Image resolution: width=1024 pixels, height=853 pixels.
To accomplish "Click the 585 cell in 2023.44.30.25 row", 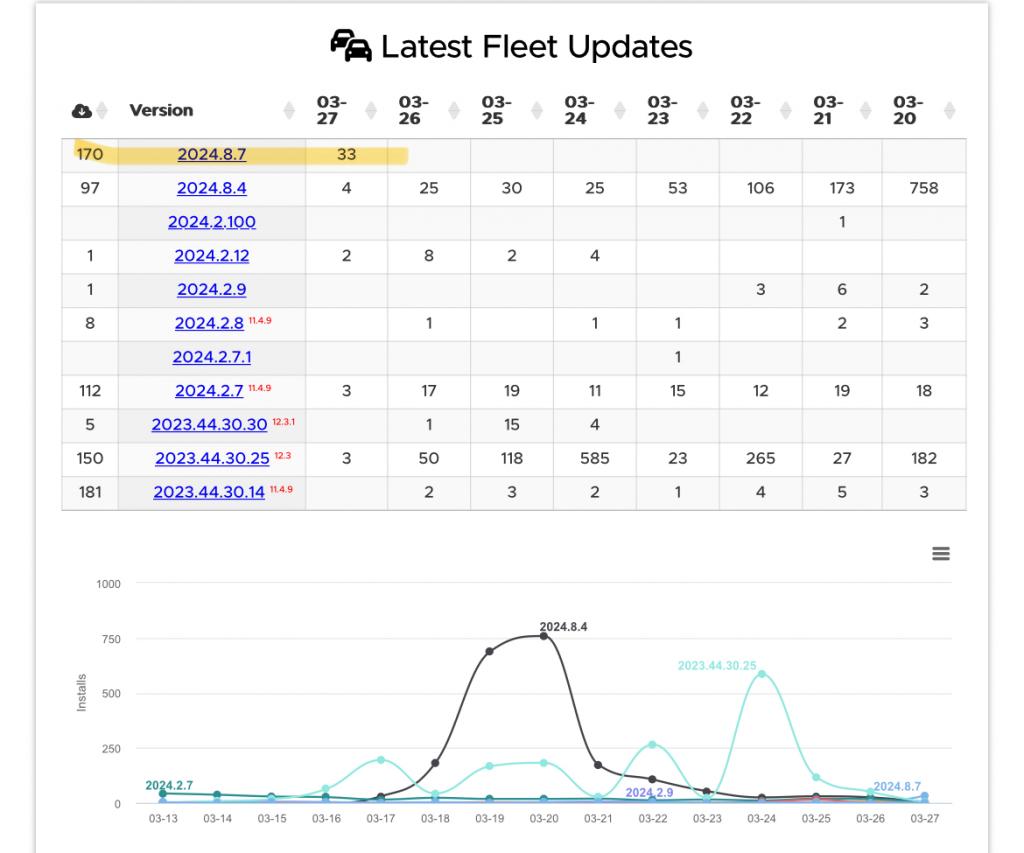I will click(594, 459).
